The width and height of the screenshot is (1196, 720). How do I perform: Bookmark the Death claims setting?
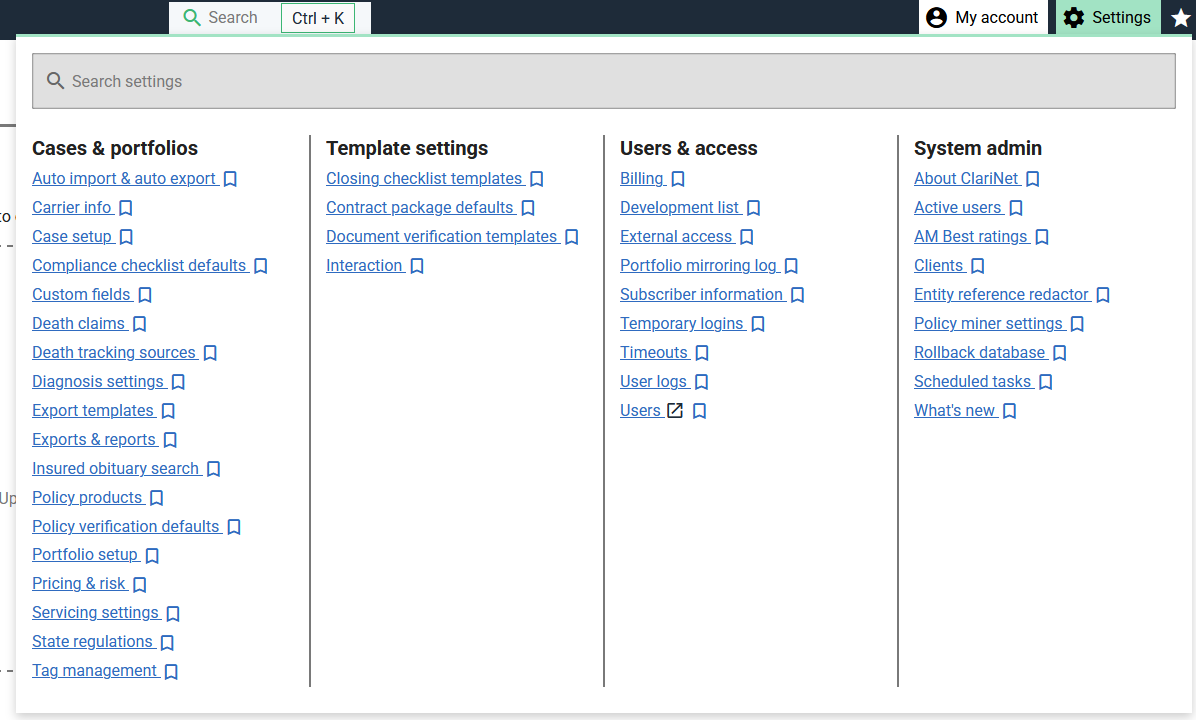(x=140, y=324)
